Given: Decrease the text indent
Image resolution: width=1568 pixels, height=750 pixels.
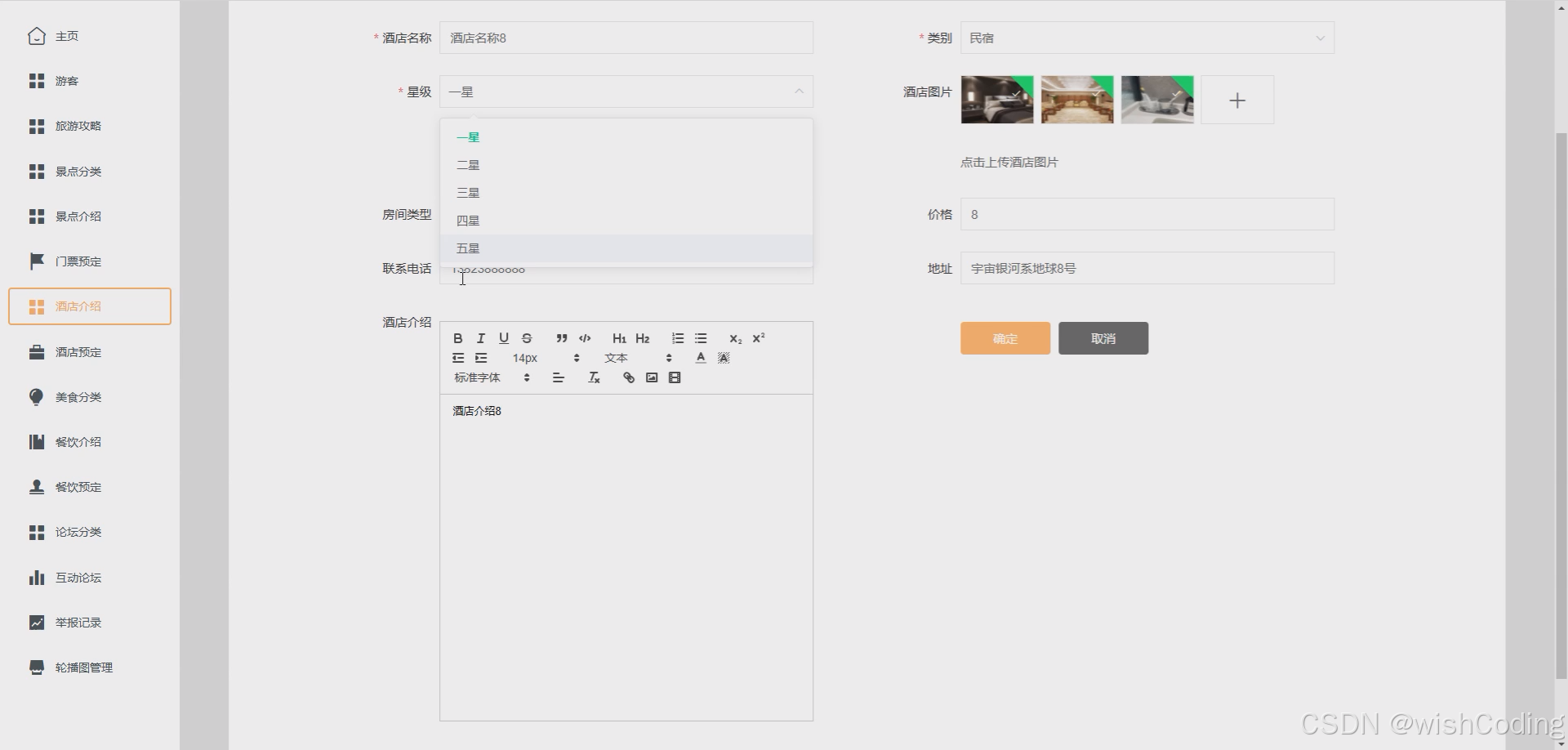Looking at the screenshot, I should tap(458, 358).
